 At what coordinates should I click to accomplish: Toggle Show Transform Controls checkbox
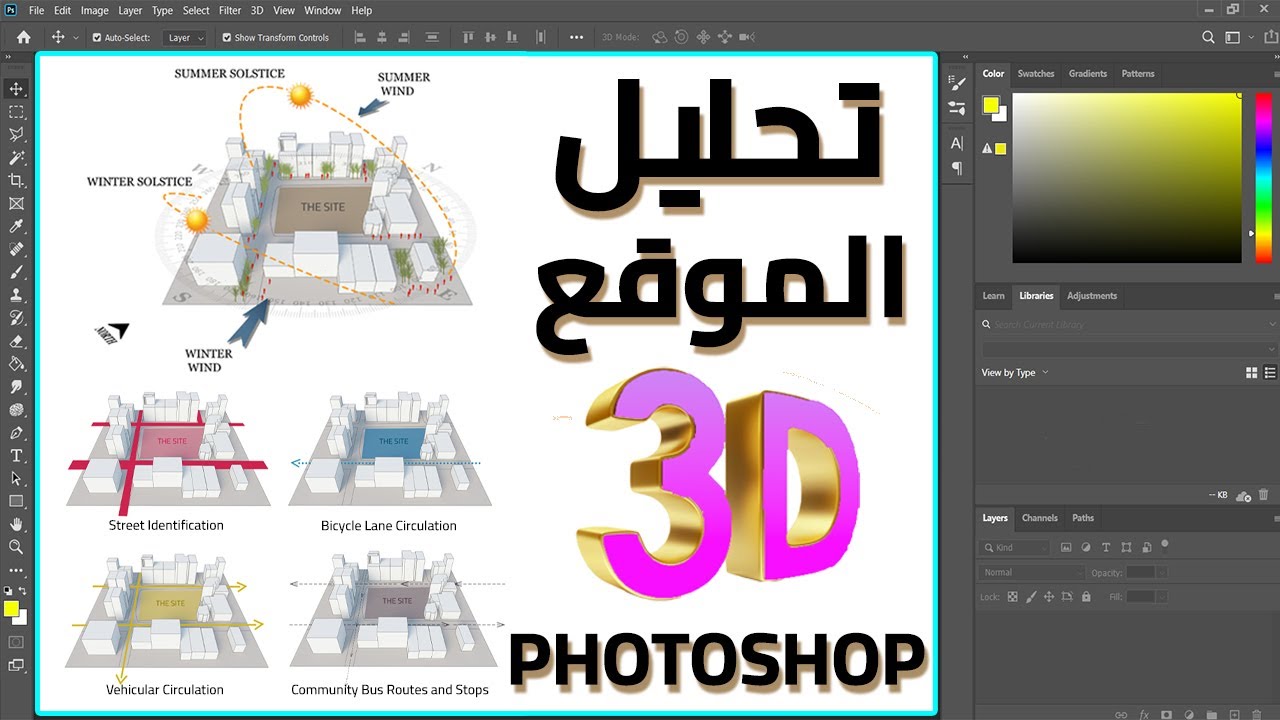(227, 37)
